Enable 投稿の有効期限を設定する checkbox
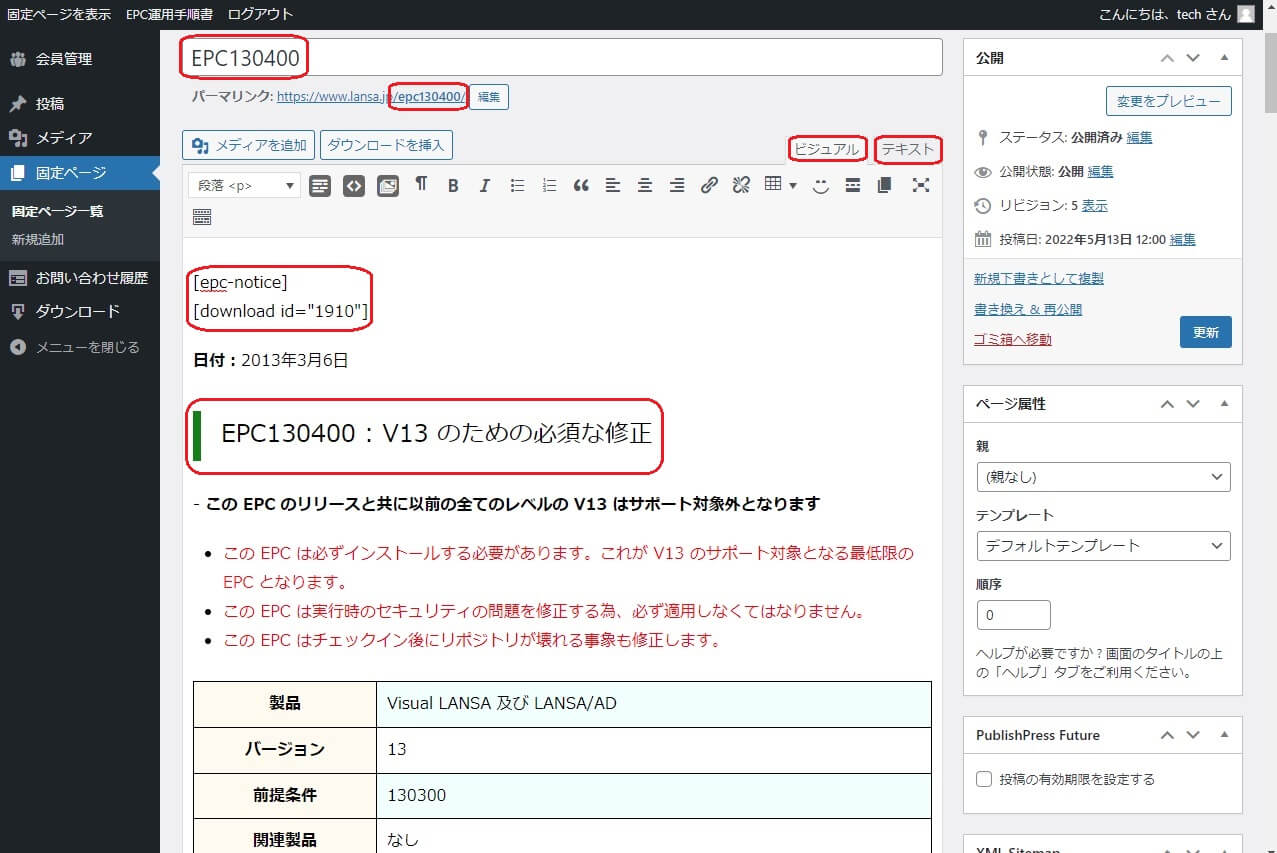 coord(984,779)
